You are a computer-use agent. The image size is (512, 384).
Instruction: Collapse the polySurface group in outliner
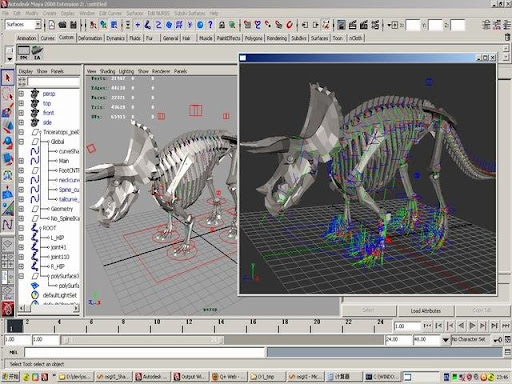(x=21, y=276)
